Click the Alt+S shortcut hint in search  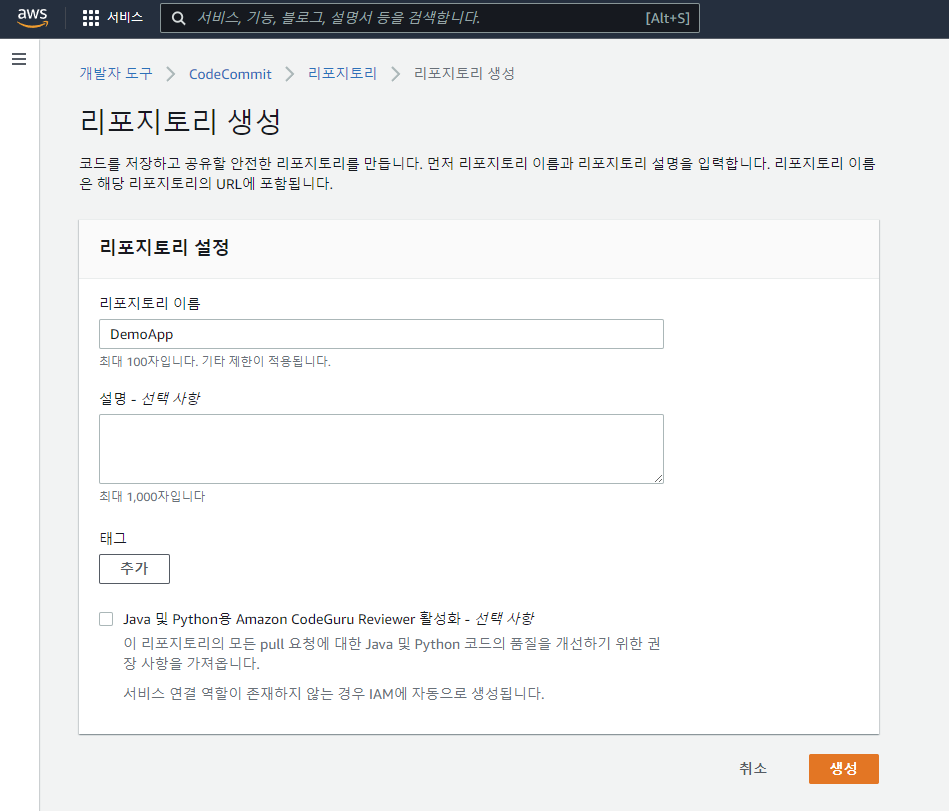click(x=667, y=18)
